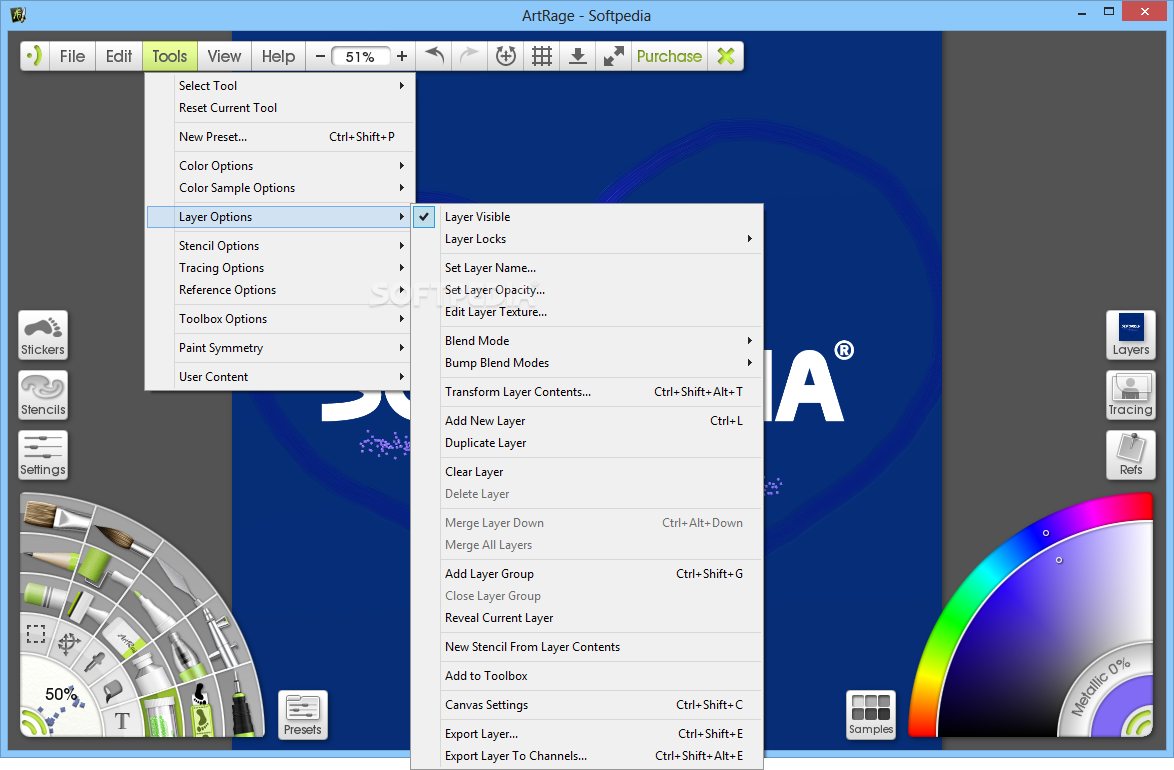Open the Layers panel
Screen dimensions: 1174x770
point(1131,335)
